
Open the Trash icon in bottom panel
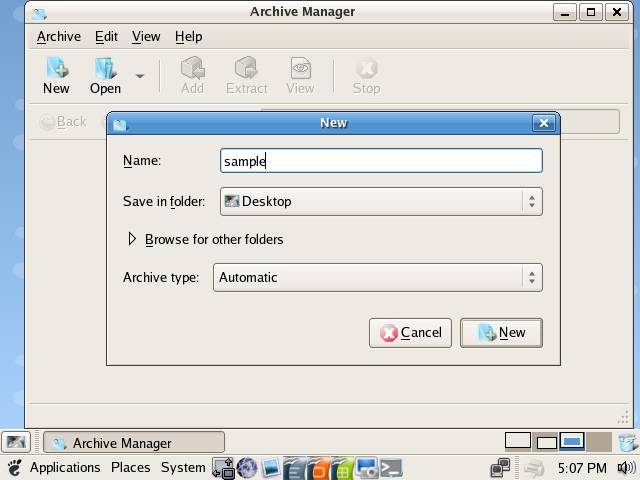(x=627, y=442)
